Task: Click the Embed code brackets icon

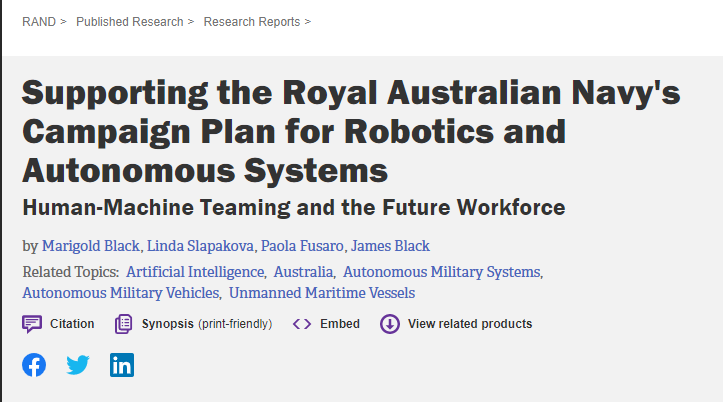Action: 302,324
